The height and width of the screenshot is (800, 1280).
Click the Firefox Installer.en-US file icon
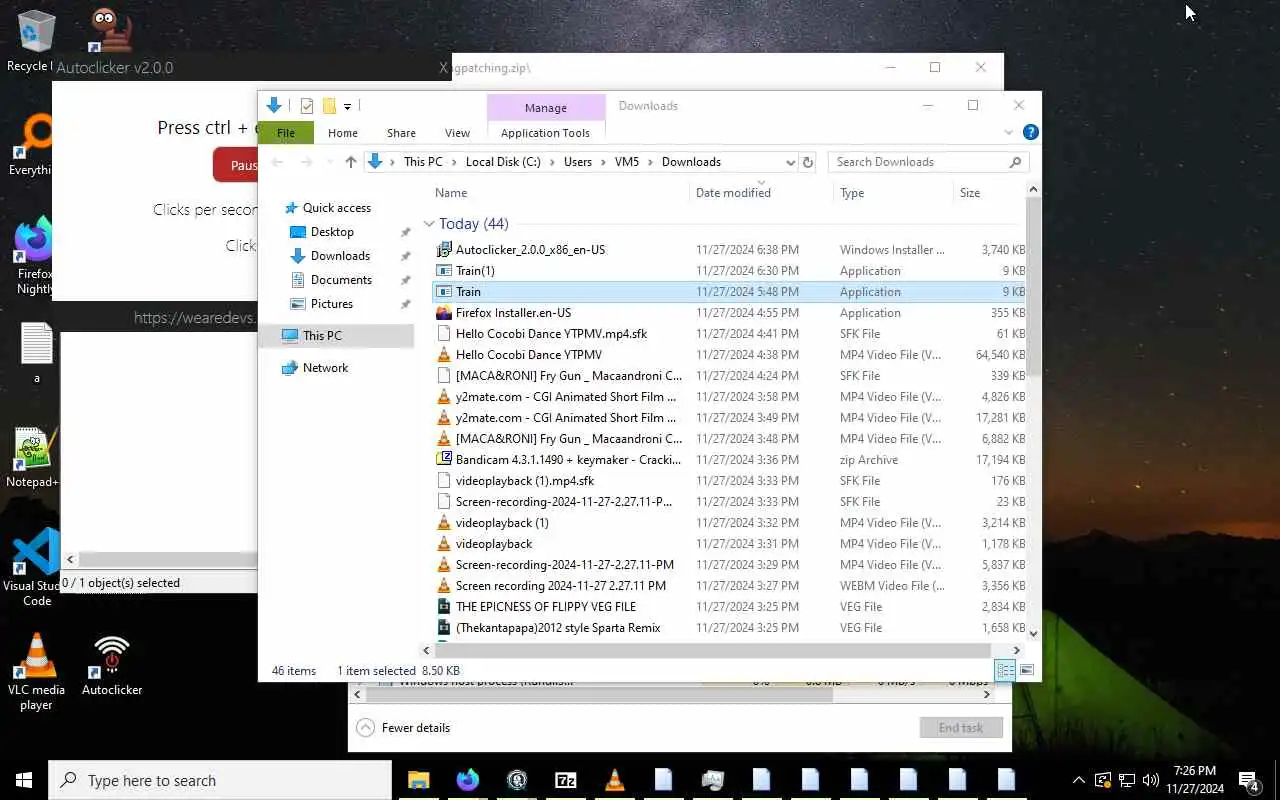444,313
